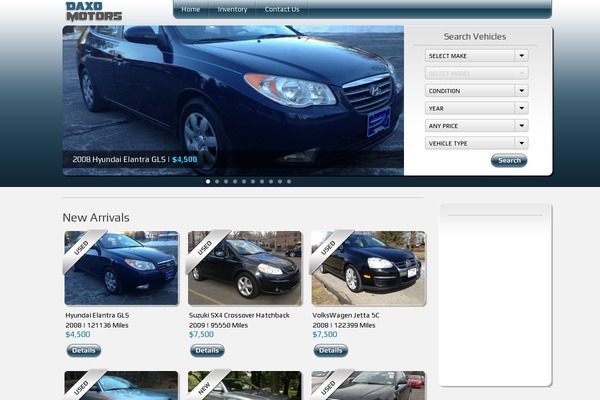Select the first carousel dot
This screenshot has width=600, height=400.
208,181
